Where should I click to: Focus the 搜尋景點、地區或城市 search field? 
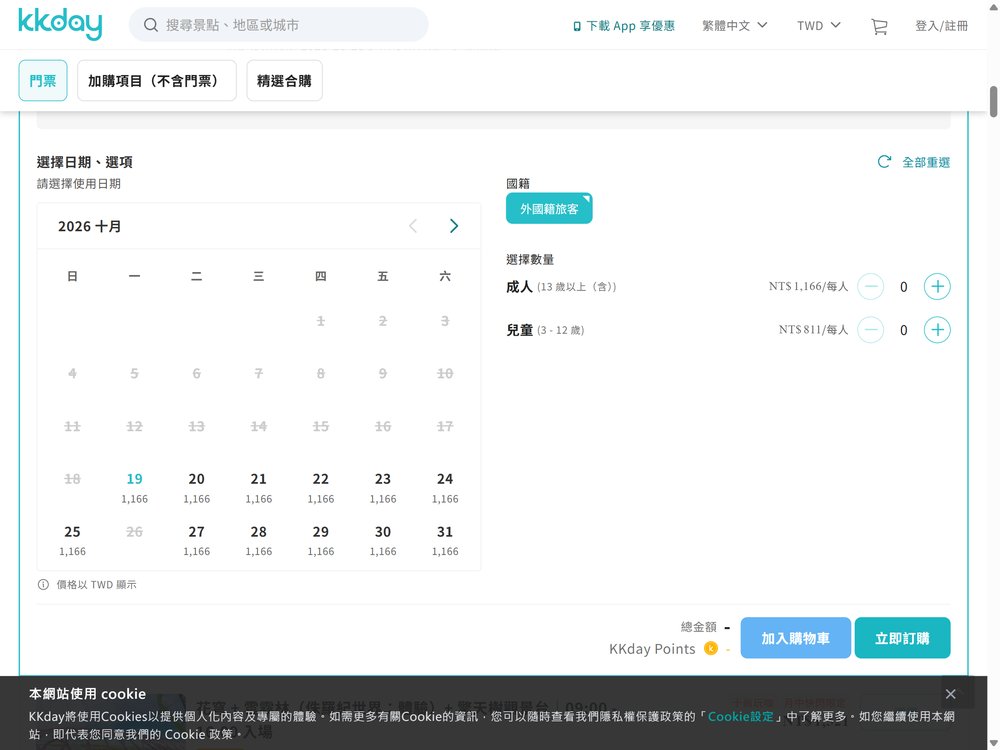click(279, 25)
